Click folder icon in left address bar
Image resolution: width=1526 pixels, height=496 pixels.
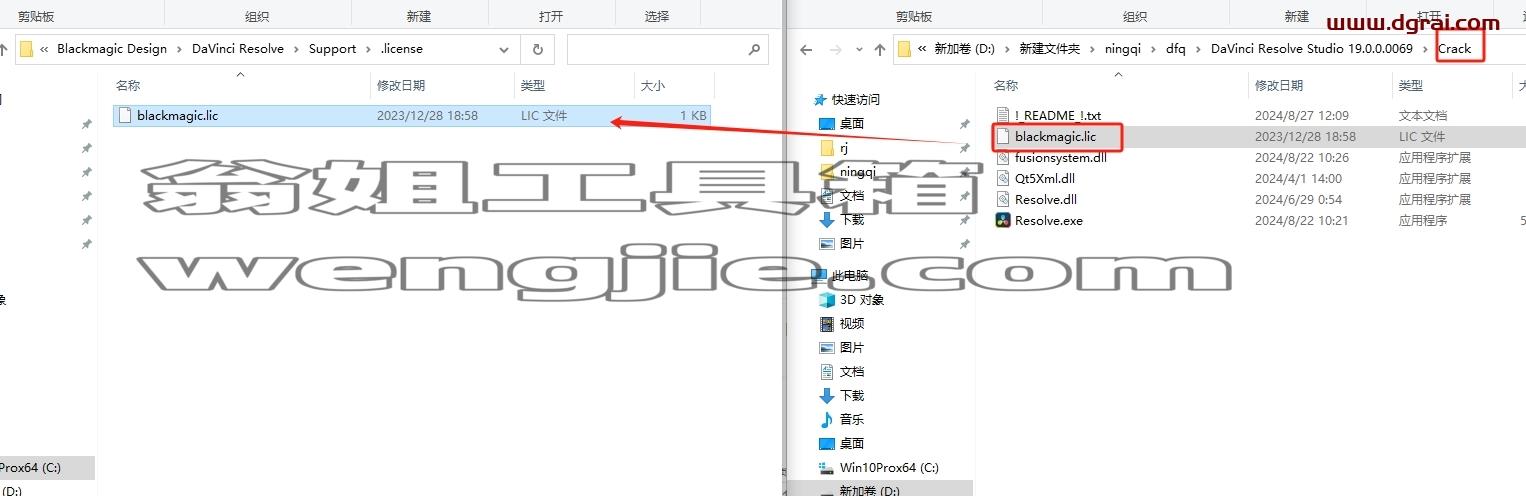pos(27,49)
